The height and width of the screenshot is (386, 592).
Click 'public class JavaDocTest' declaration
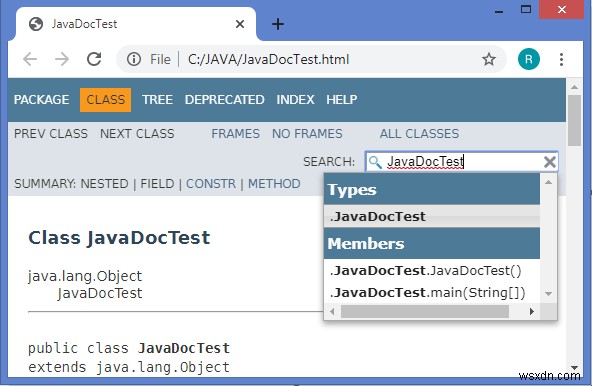(129, 348)
